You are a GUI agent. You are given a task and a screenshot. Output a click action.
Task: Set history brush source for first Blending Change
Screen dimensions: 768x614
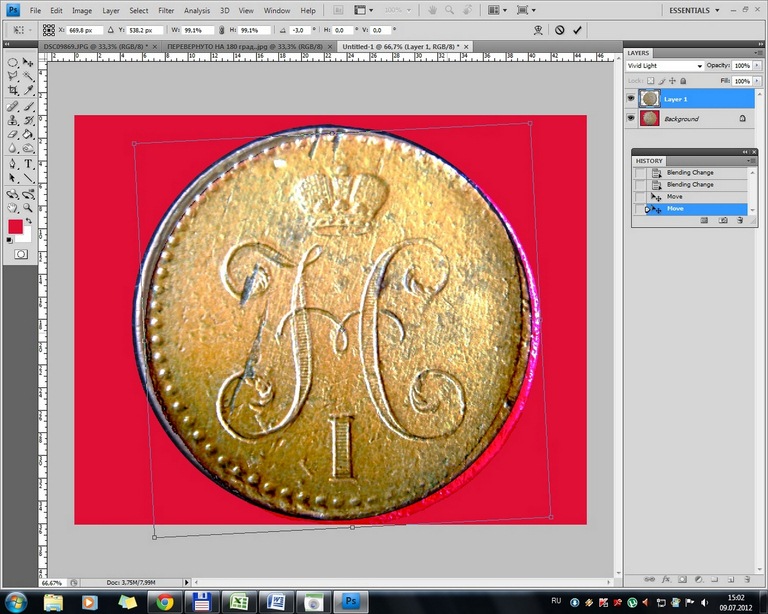640,173
